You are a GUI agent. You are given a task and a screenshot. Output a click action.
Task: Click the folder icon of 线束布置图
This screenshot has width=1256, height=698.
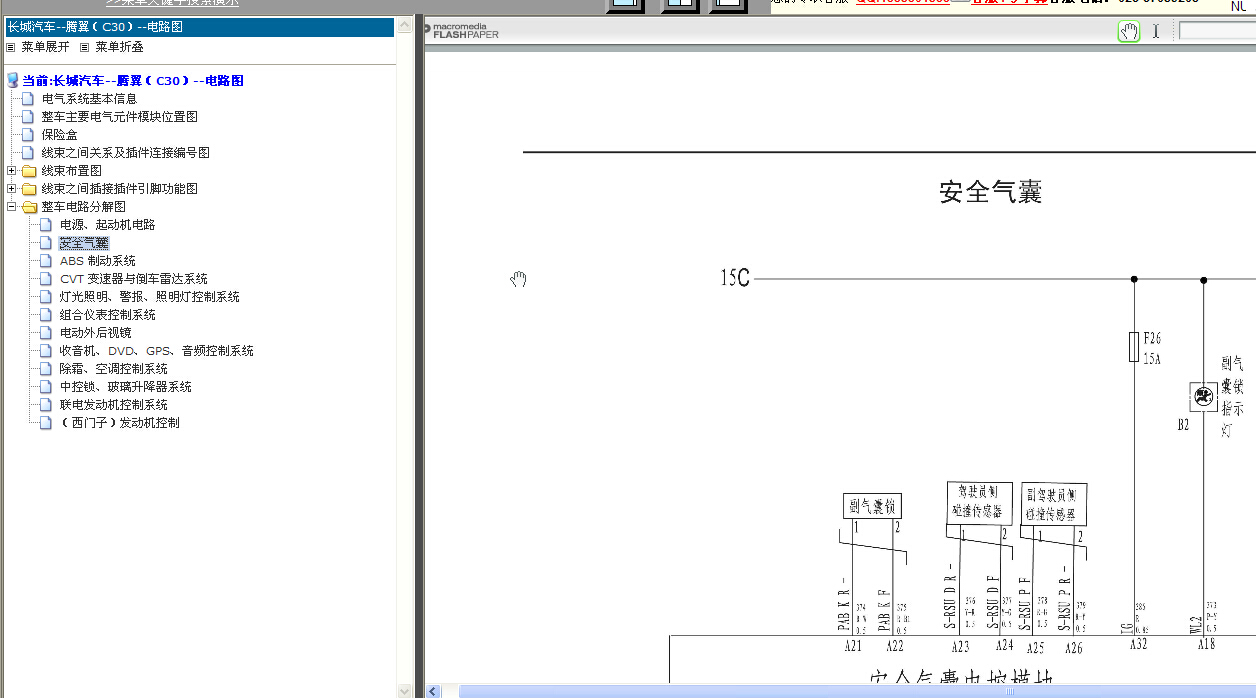(x=29, y=171)
